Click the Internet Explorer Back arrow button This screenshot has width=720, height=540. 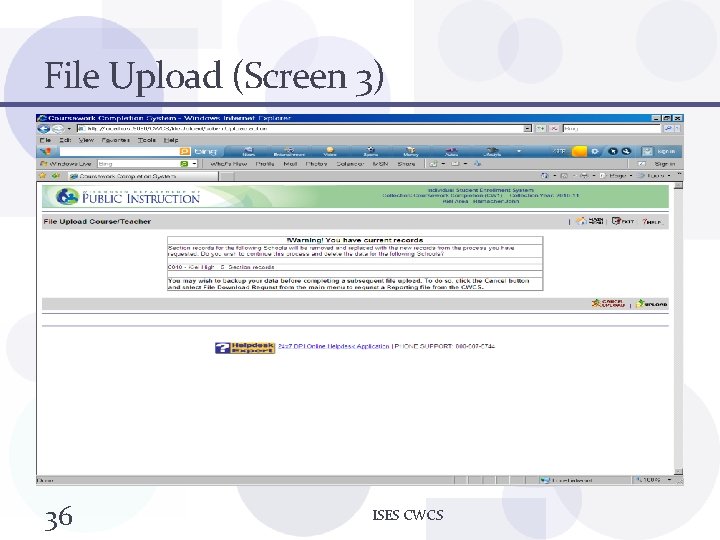point(44,129)
